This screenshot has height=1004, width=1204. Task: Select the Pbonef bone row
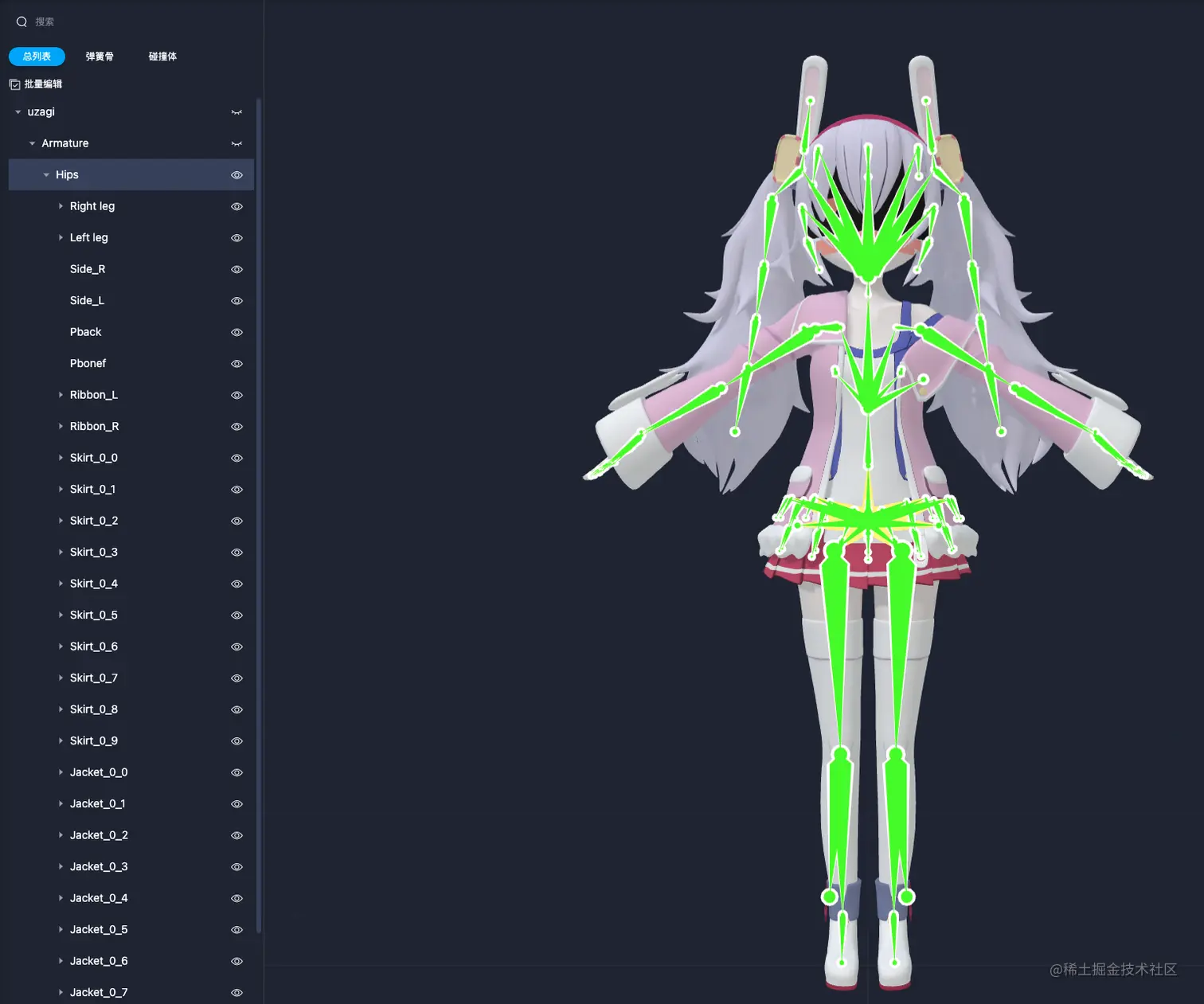tap(131, 364)
